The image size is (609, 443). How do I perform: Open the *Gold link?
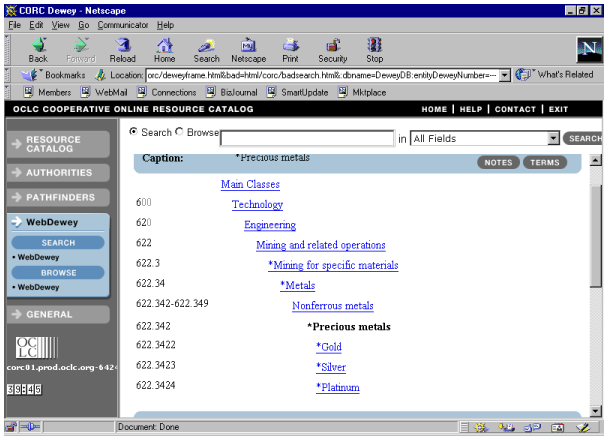329,347
